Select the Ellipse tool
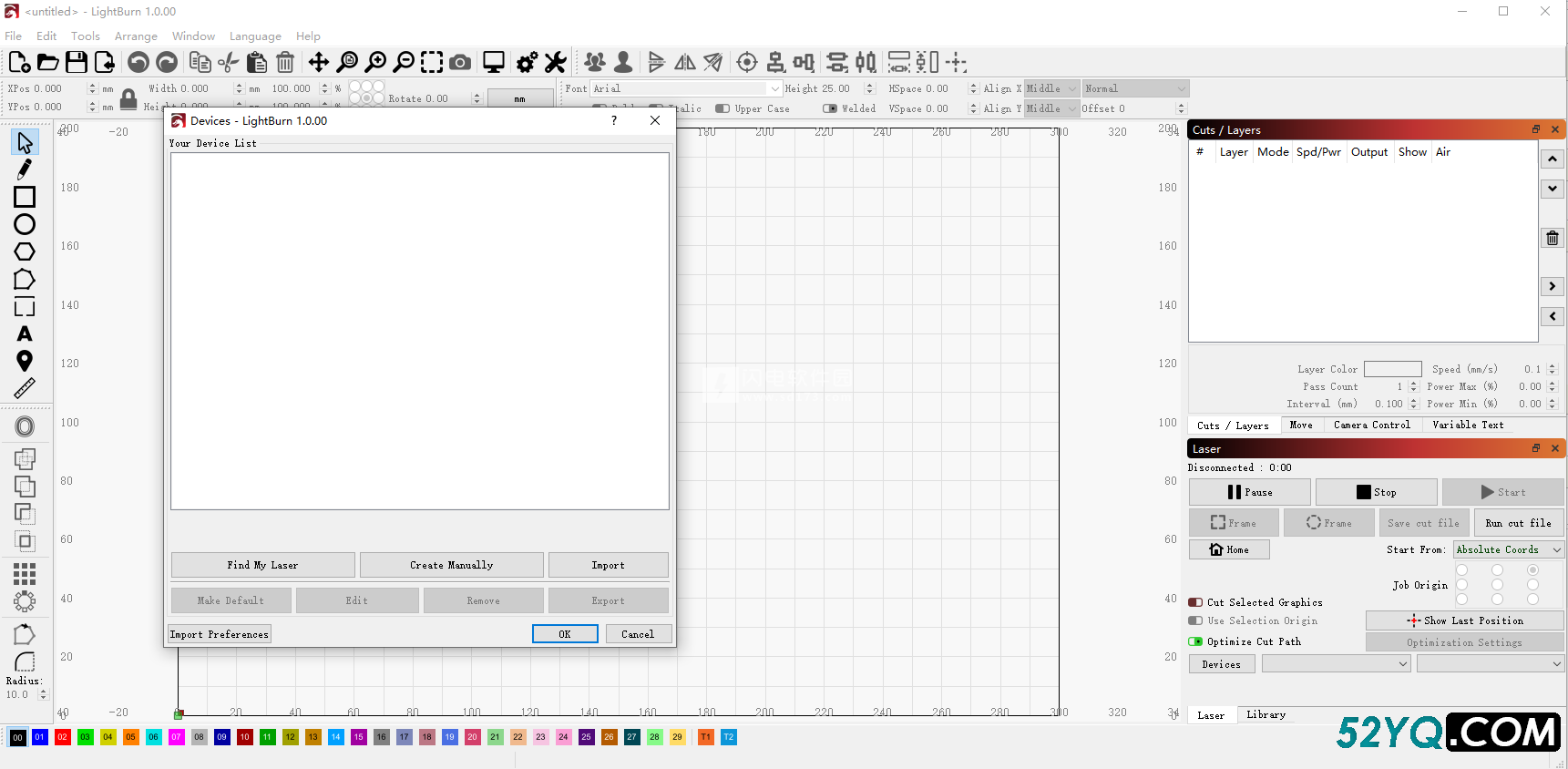This screenshot has width=1568, height=769. click(25, 224)
